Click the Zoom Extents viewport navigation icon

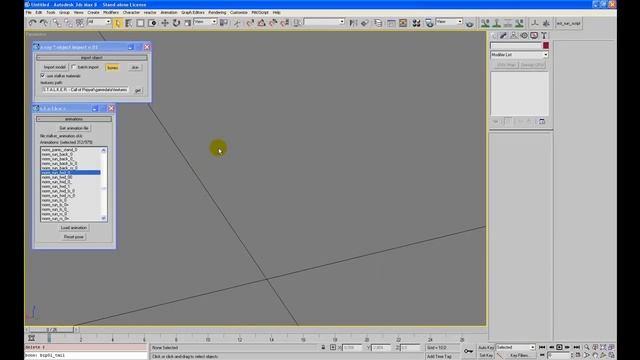coord(603,347)
